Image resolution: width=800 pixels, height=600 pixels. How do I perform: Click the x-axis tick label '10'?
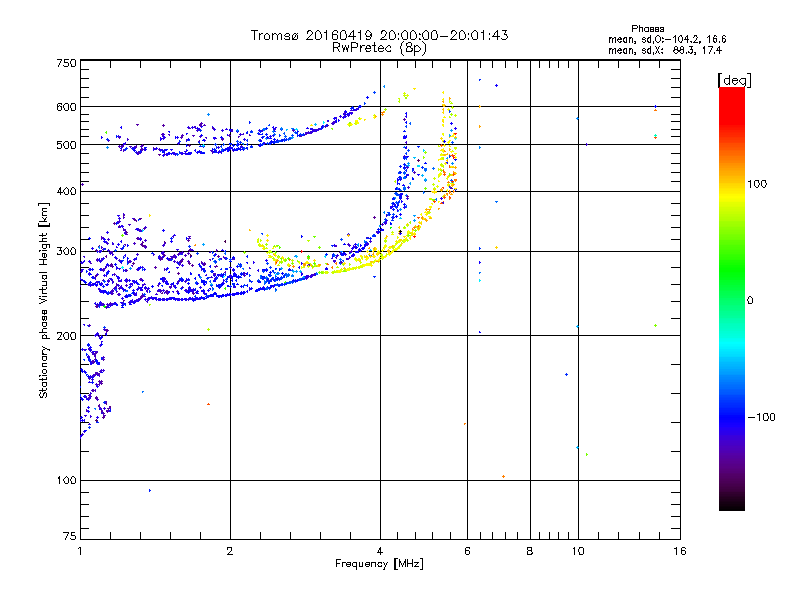click(x=578, y=551)
